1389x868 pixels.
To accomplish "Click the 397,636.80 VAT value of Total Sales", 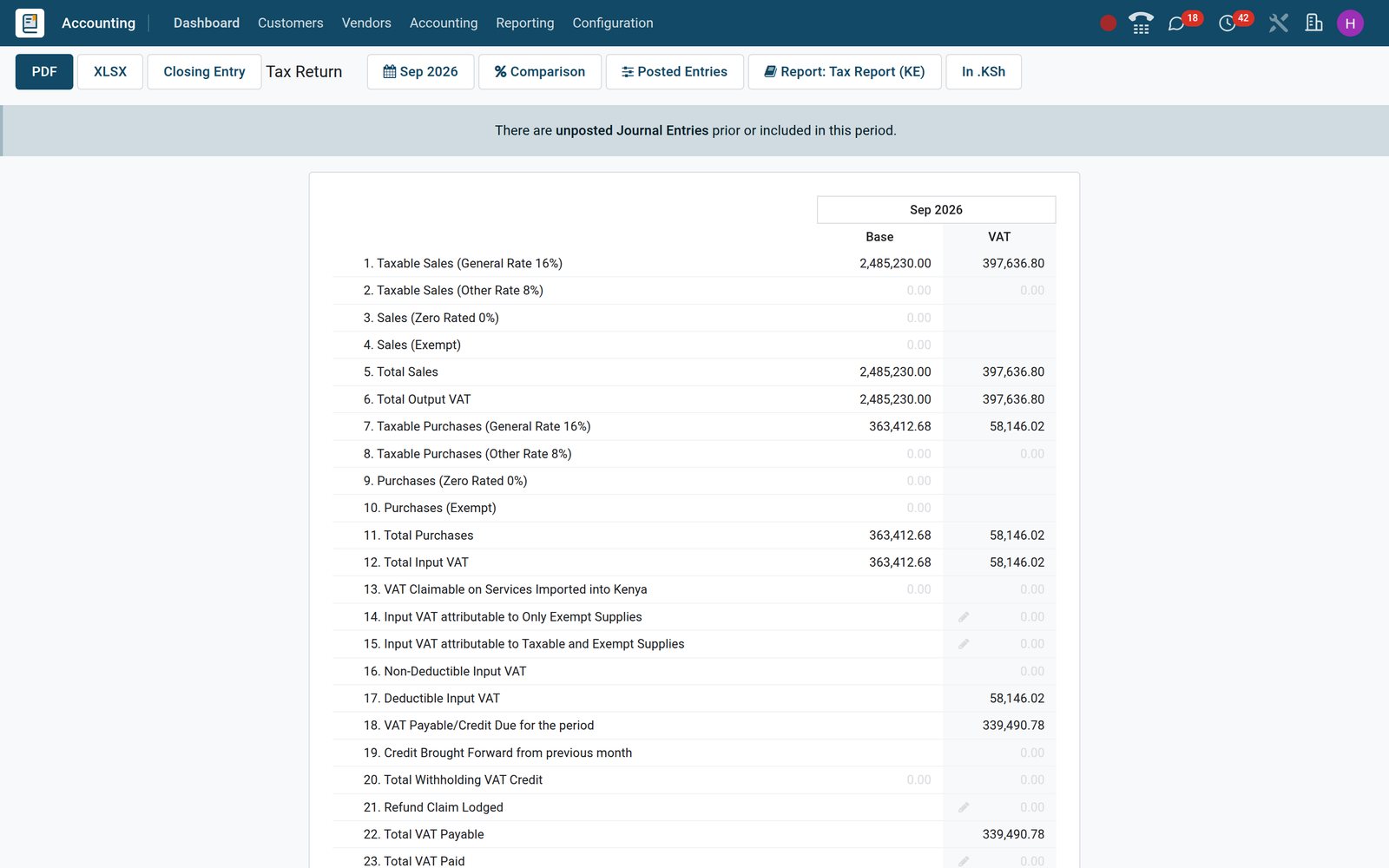I will [x=1013, y=372].
